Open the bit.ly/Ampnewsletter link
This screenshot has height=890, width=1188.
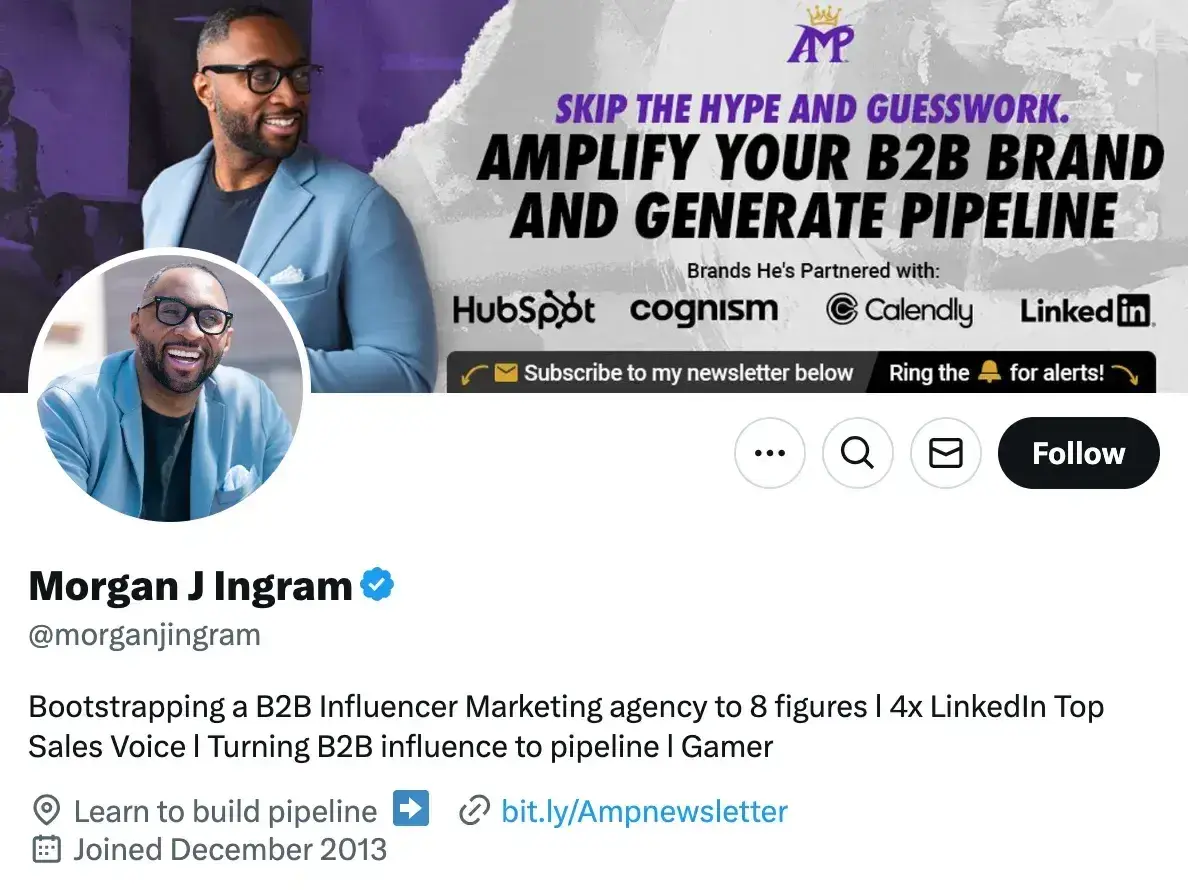pos(643,811)
